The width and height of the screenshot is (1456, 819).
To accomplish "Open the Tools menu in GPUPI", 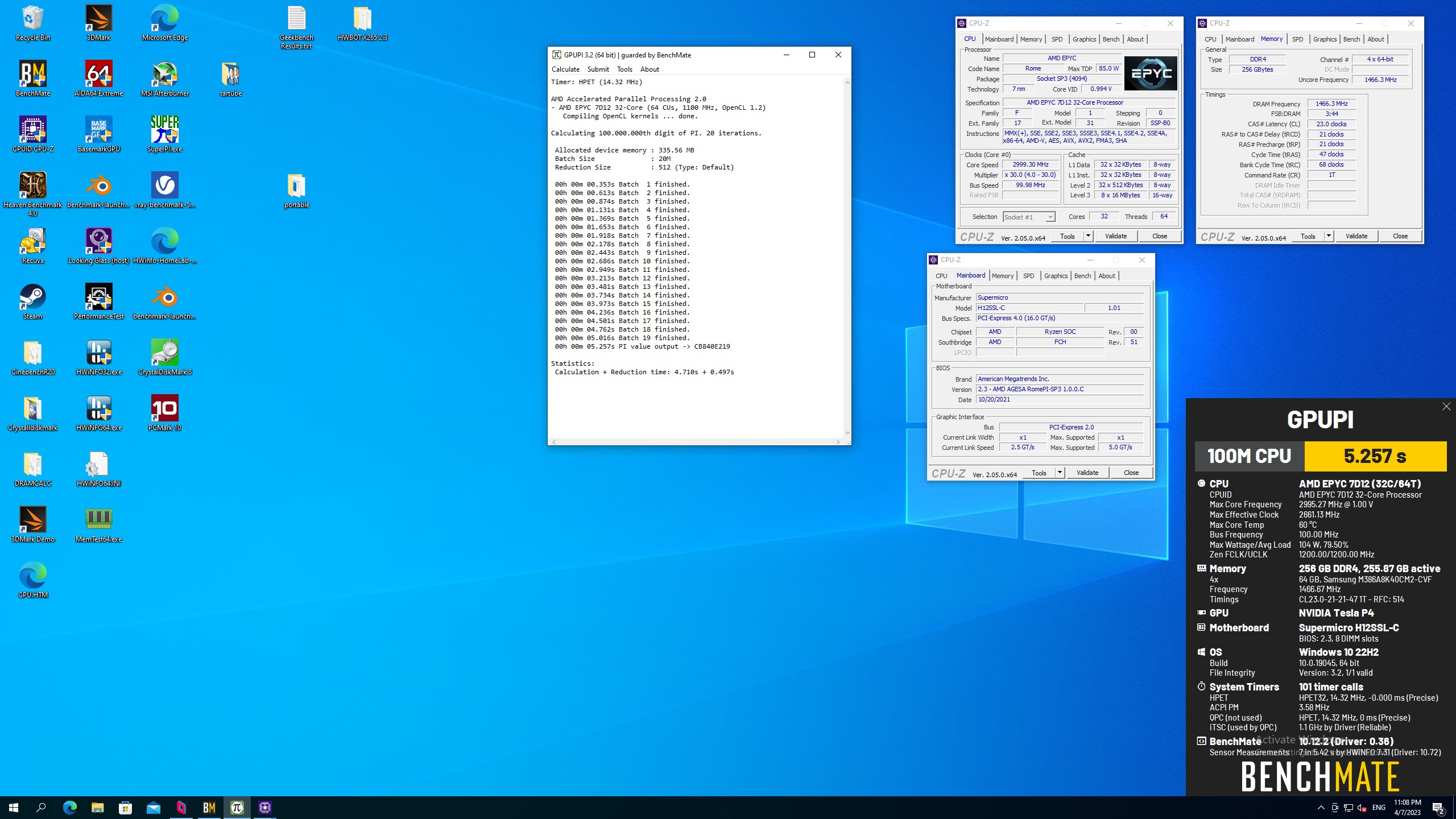I will pos(624,69).
